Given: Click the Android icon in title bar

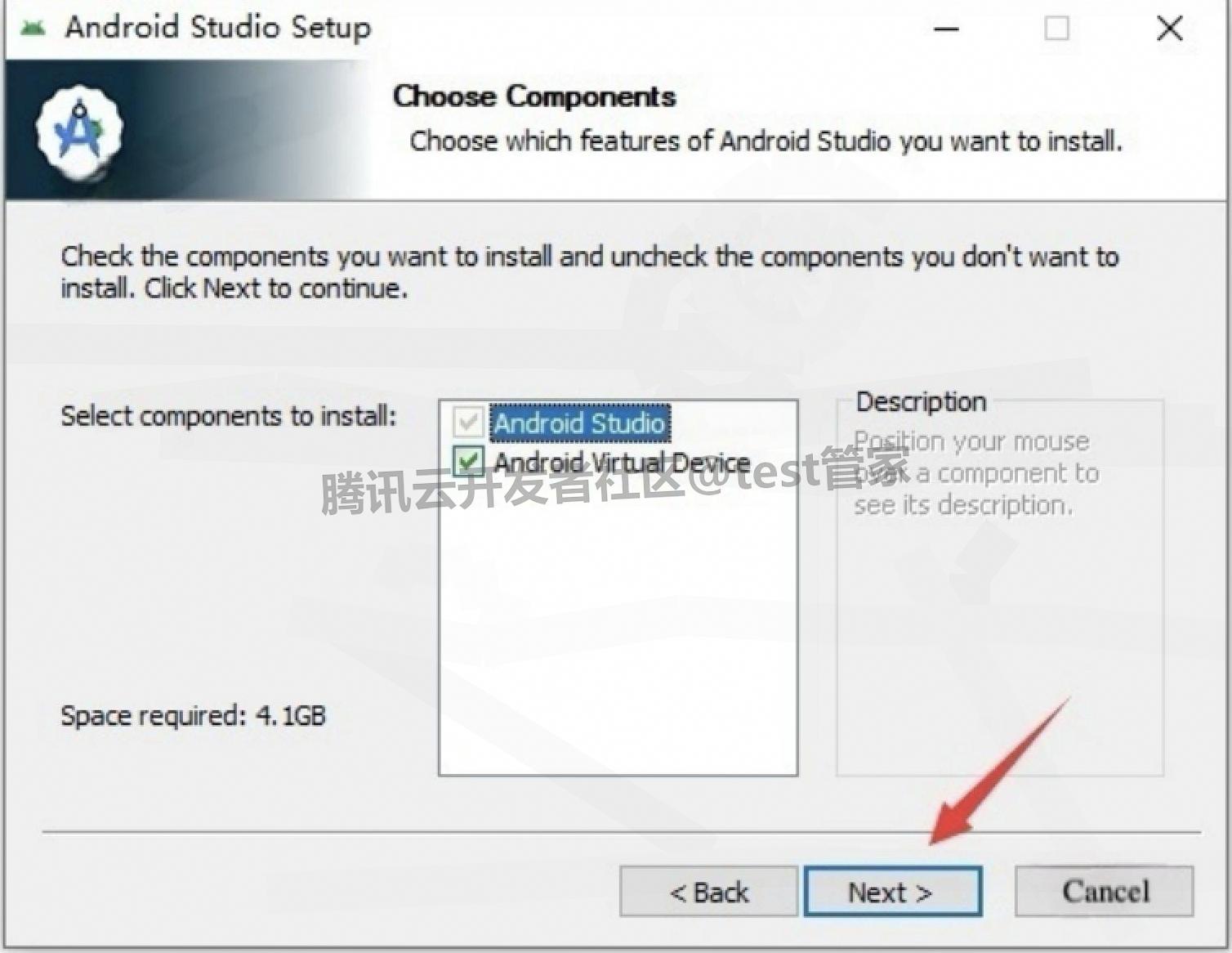Looking at the screenshot, I should point(33,29).
